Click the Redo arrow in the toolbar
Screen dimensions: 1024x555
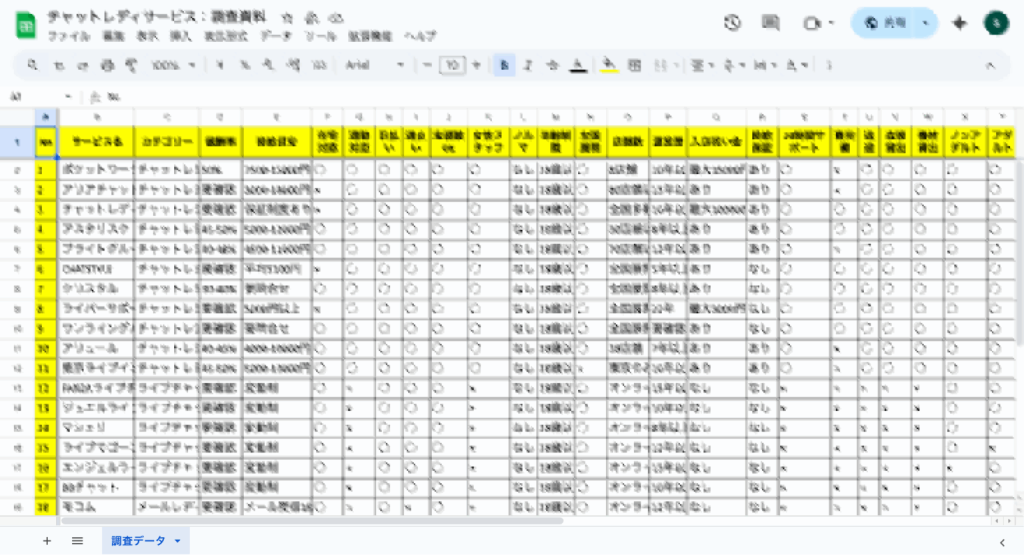[83, 65]
